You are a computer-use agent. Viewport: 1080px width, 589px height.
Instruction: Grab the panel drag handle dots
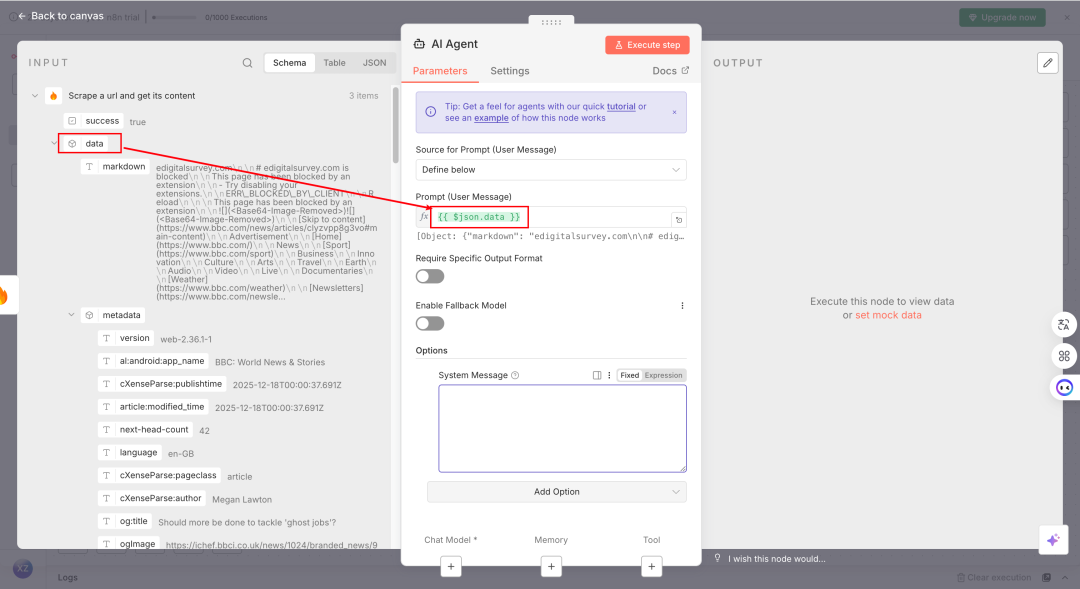(x=551, y=22)
